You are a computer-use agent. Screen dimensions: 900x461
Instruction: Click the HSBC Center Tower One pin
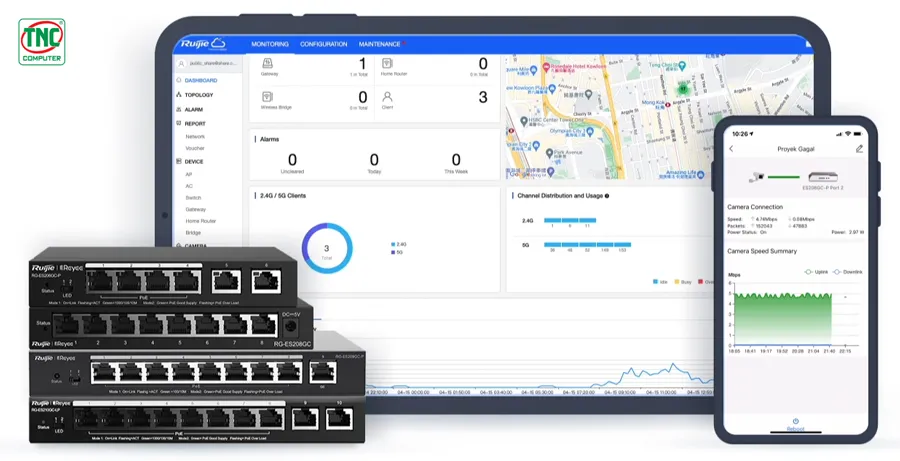coord(523,121)
